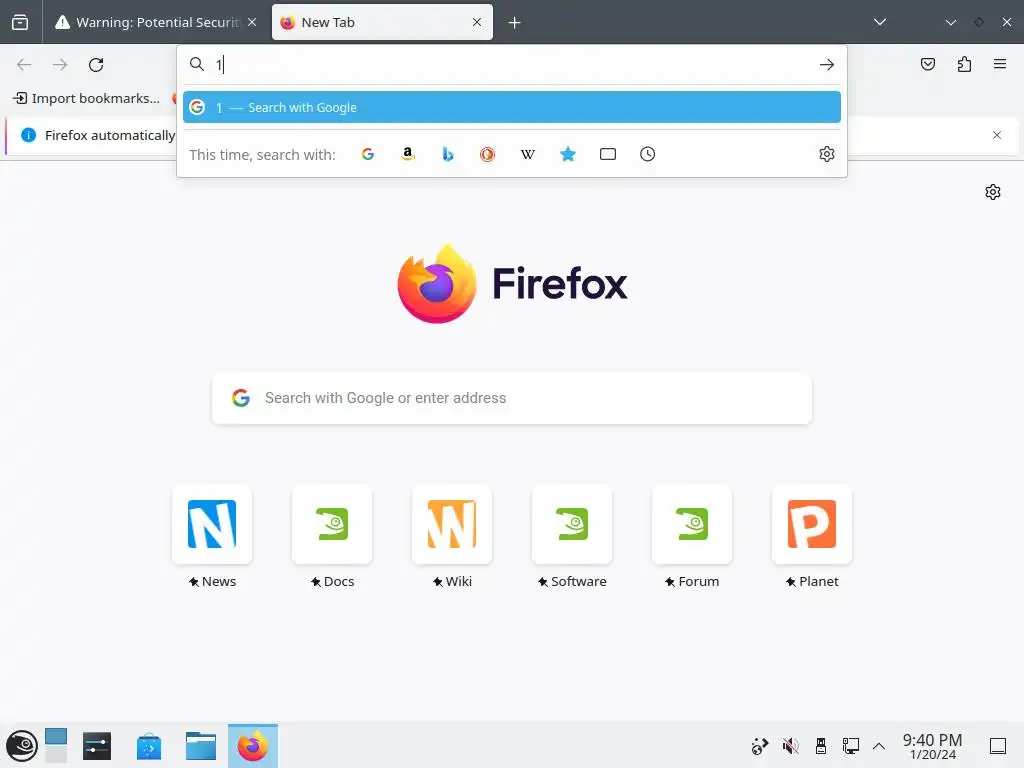The height and width of the screenshot is (768, 1024).
Task: Save to Pocket icon
Action: pyautogui.click(x=928, y=64)
